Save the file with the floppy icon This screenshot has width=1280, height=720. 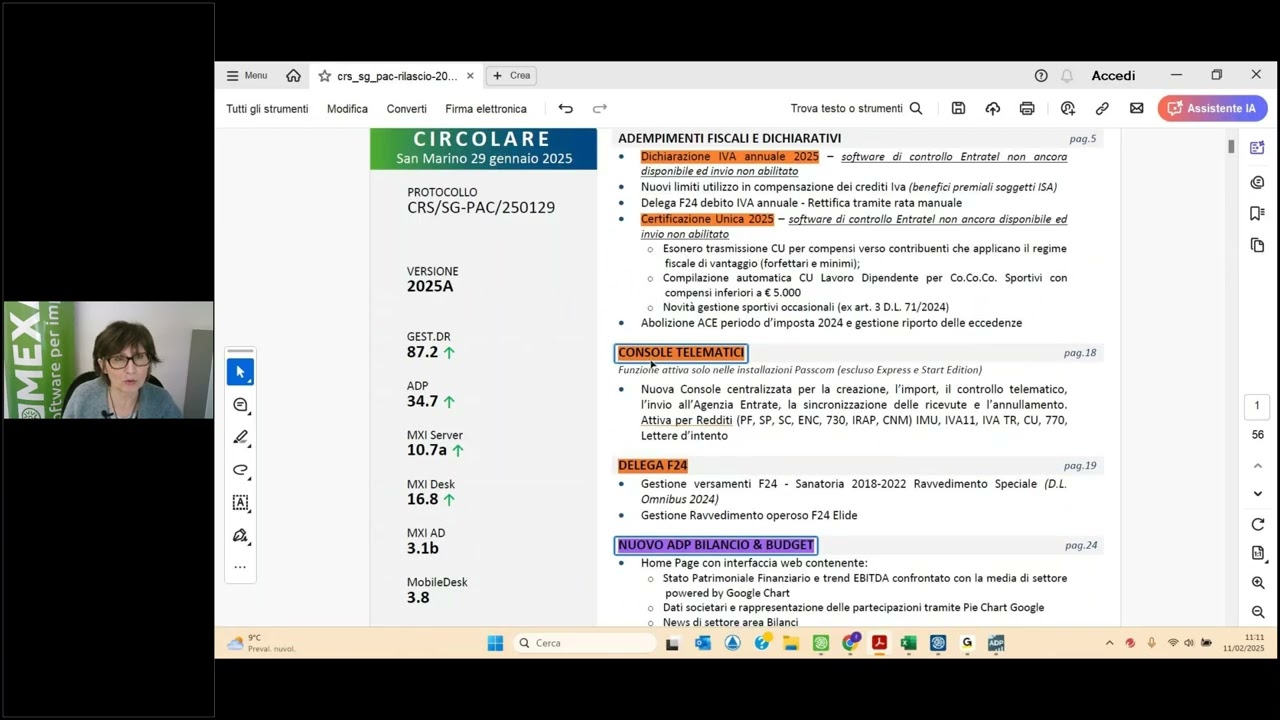point(958,109)
